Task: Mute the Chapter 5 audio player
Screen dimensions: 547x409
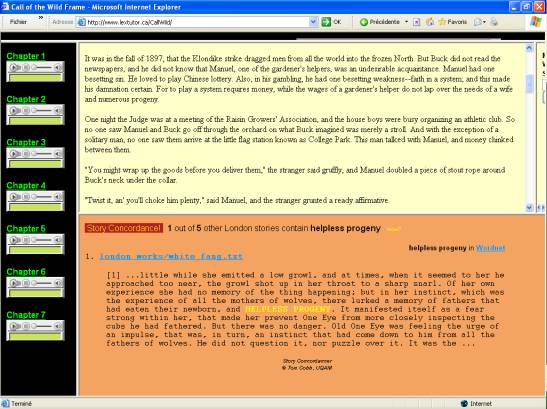Action: 58,240
